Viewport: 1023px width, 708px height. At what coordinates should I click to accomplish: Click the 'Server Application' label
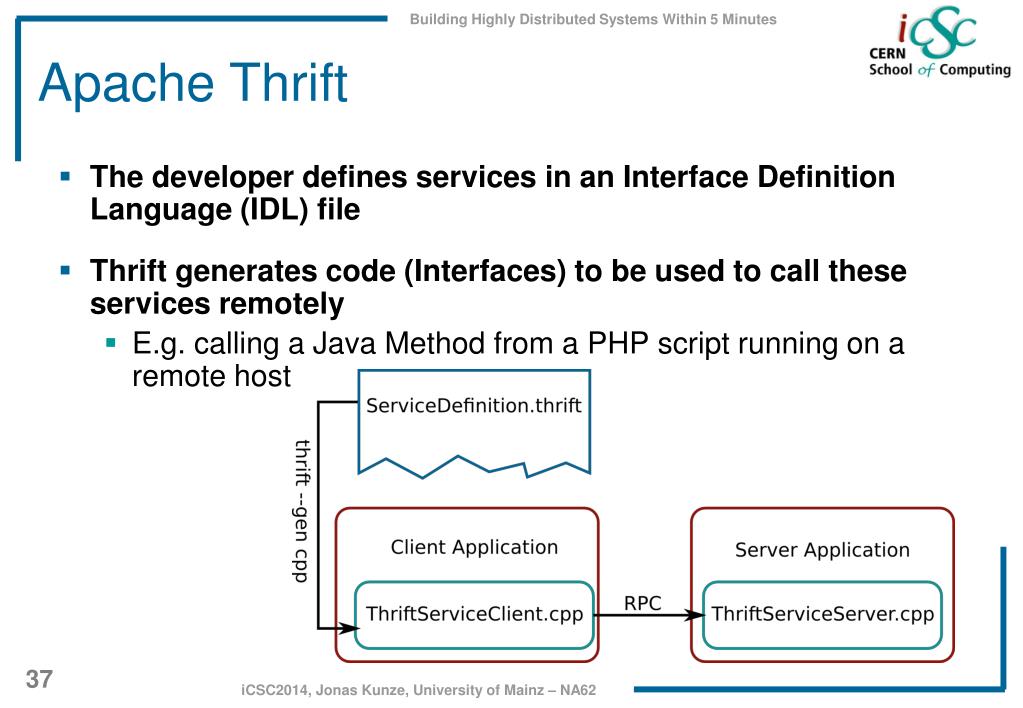tap(822, 549)
